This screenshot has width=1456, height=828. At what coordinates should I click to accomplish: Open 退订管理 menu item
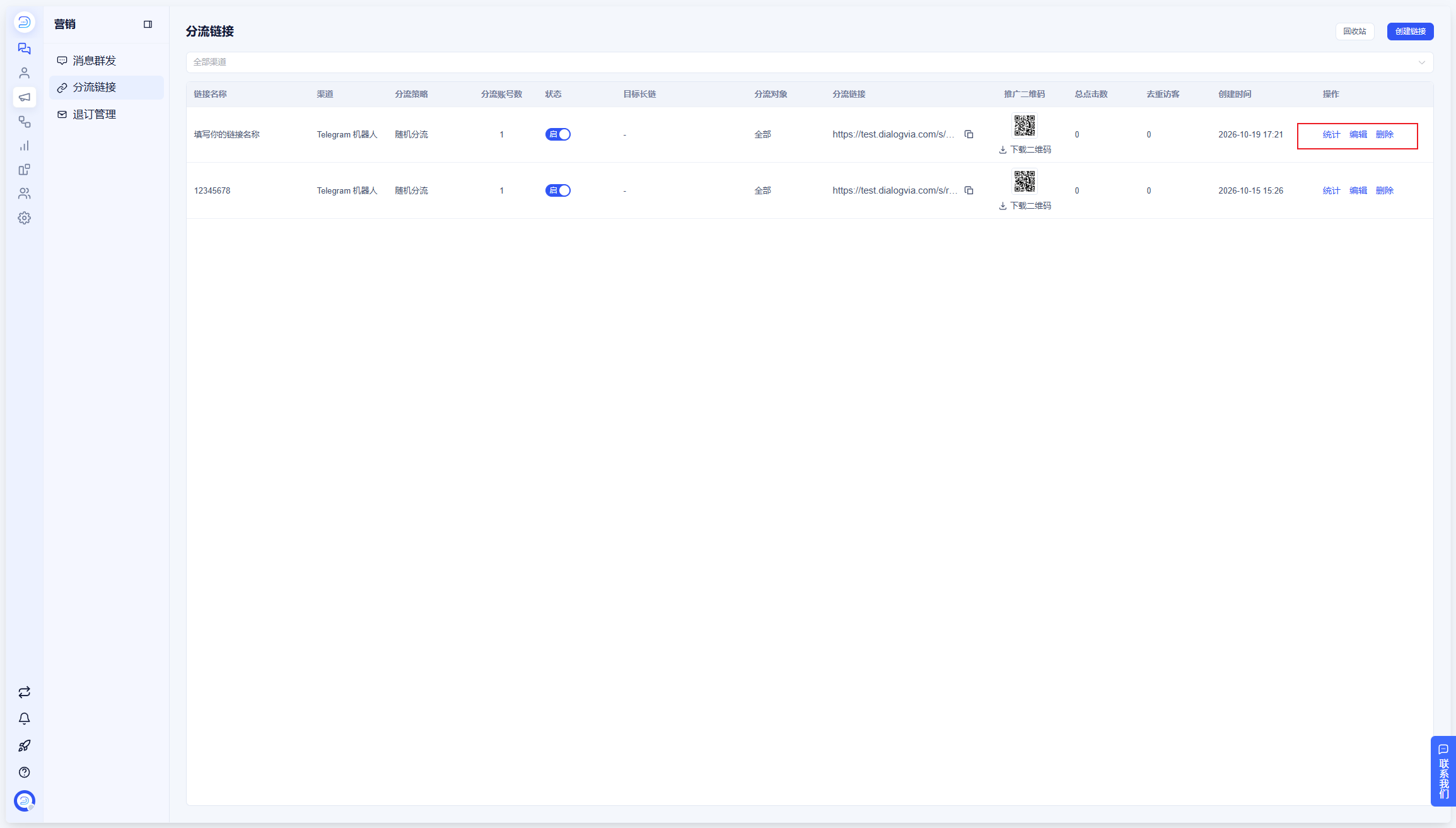[x=107, y=114]
